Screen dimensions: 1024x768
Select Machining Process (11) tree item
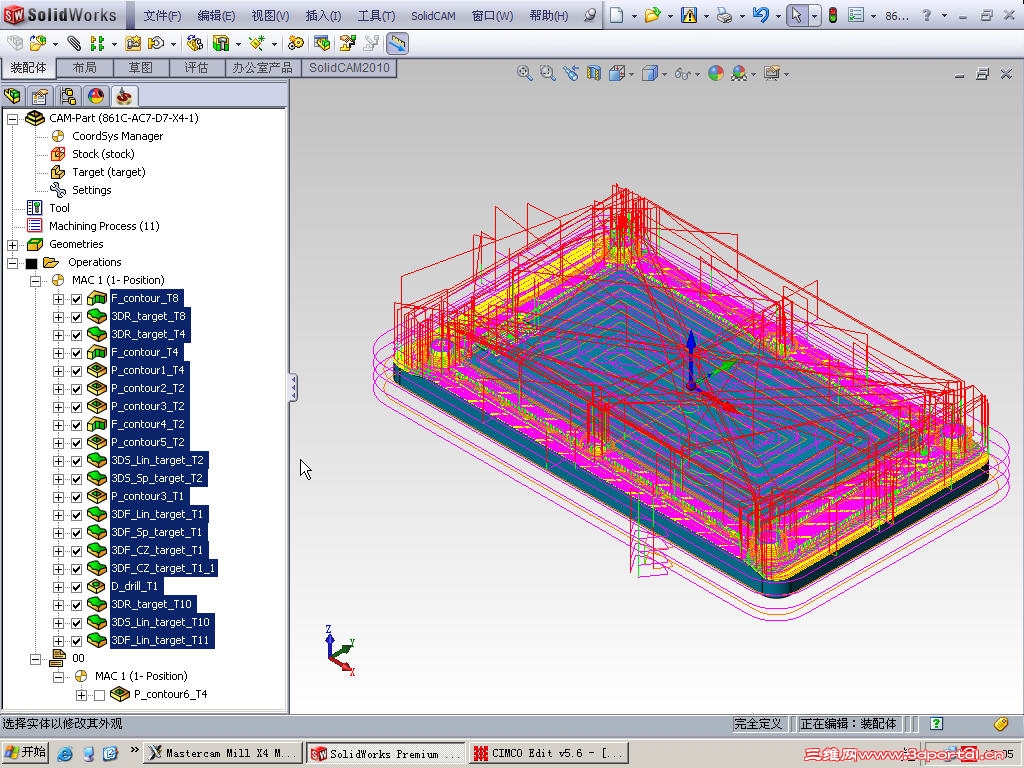[x=104, y=227]
